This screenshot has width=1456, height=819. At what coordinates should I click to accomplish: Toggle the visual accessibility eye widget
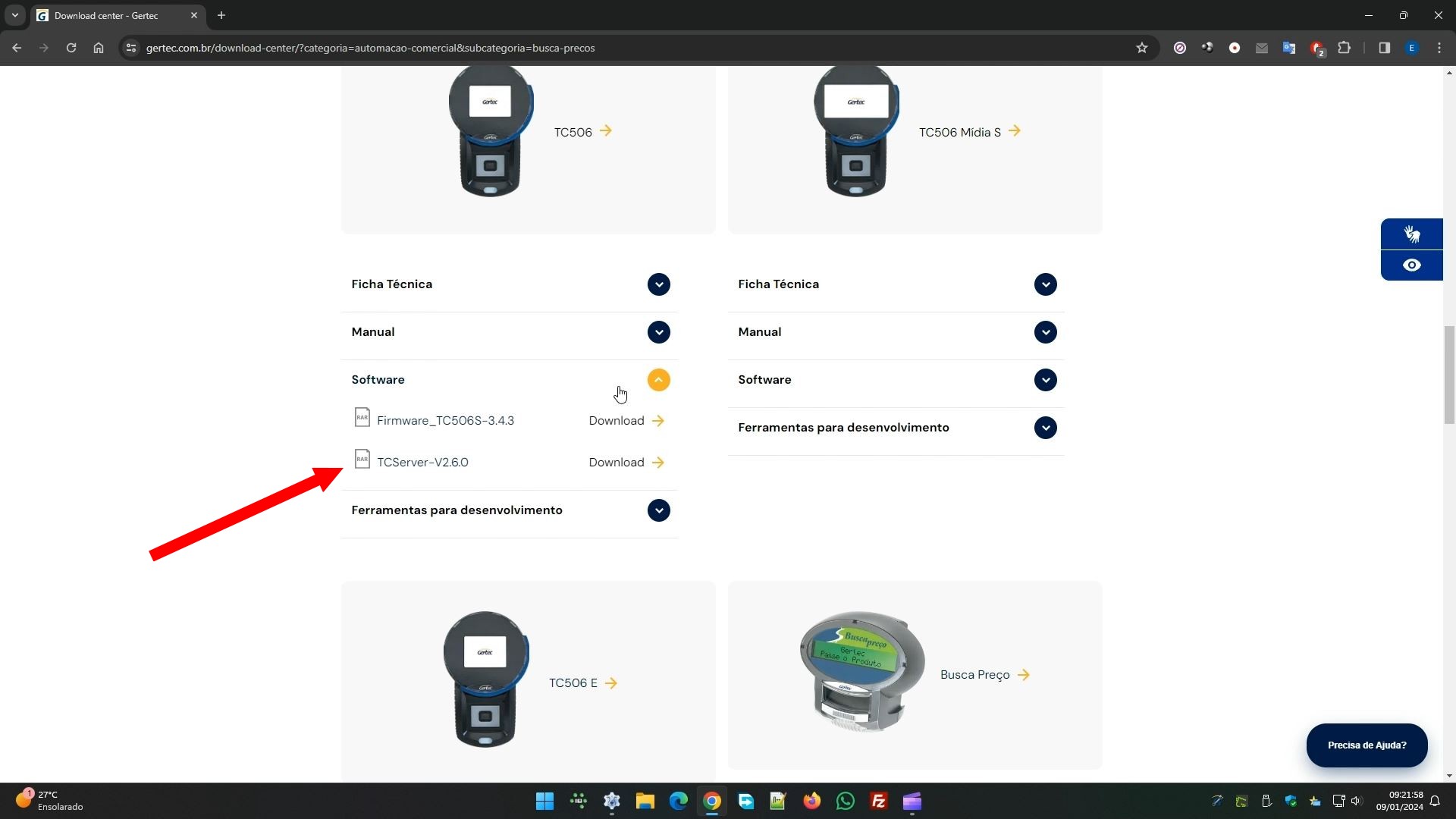(x=1411, y=265)
